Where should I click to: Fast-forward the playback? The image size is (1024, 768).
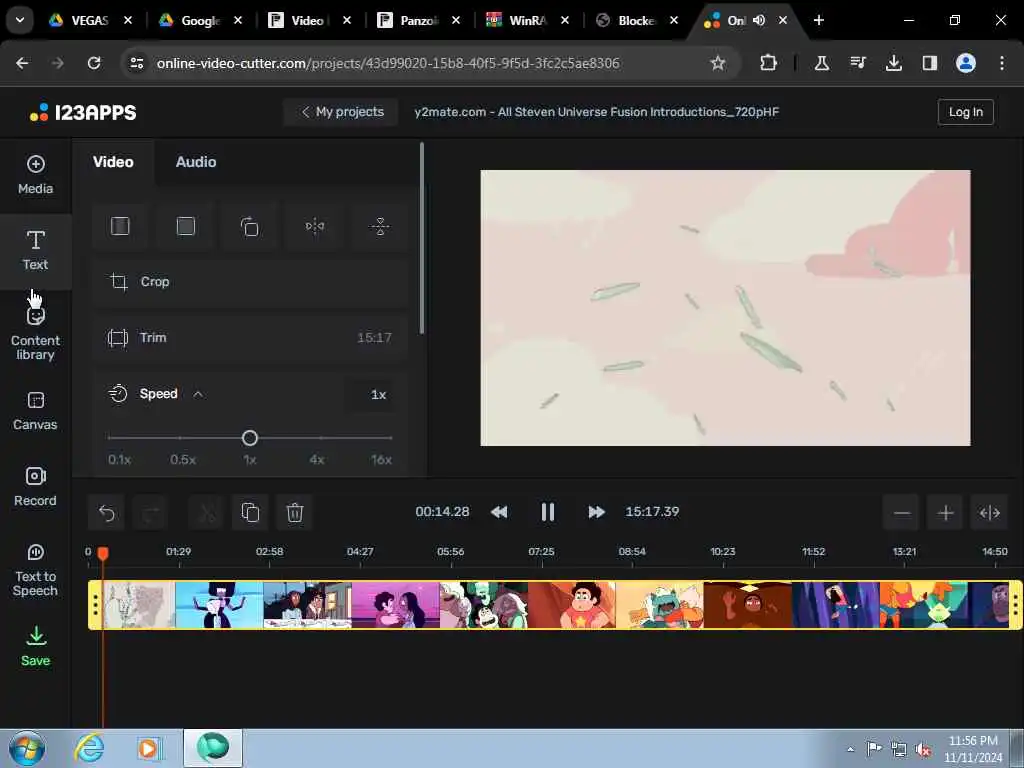tap(596, 512)
